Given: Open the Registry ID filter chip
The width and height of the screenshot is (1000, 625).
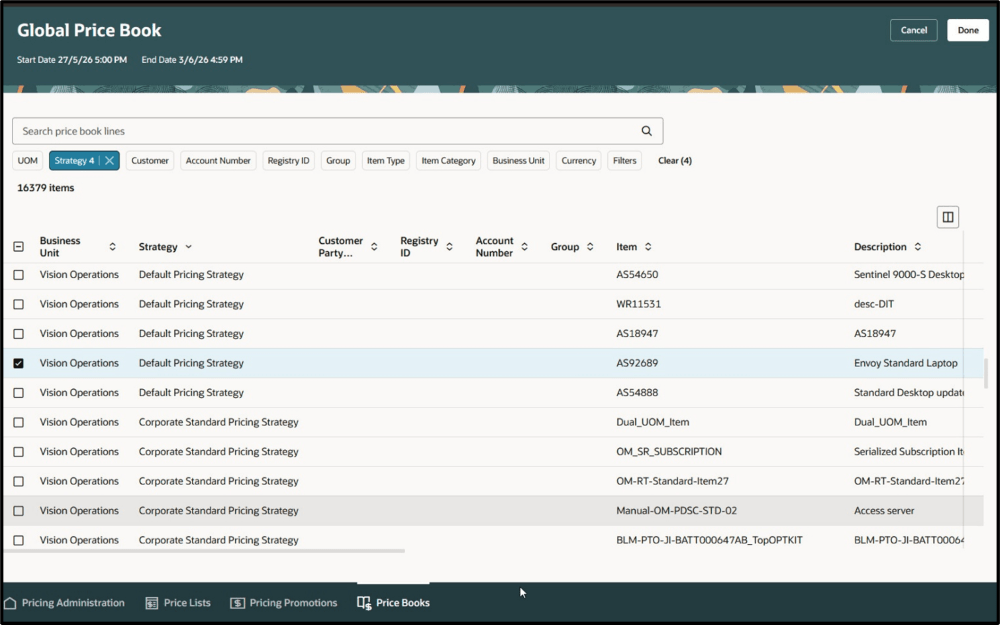Looking at the screenshot, I should pos(288,161).
